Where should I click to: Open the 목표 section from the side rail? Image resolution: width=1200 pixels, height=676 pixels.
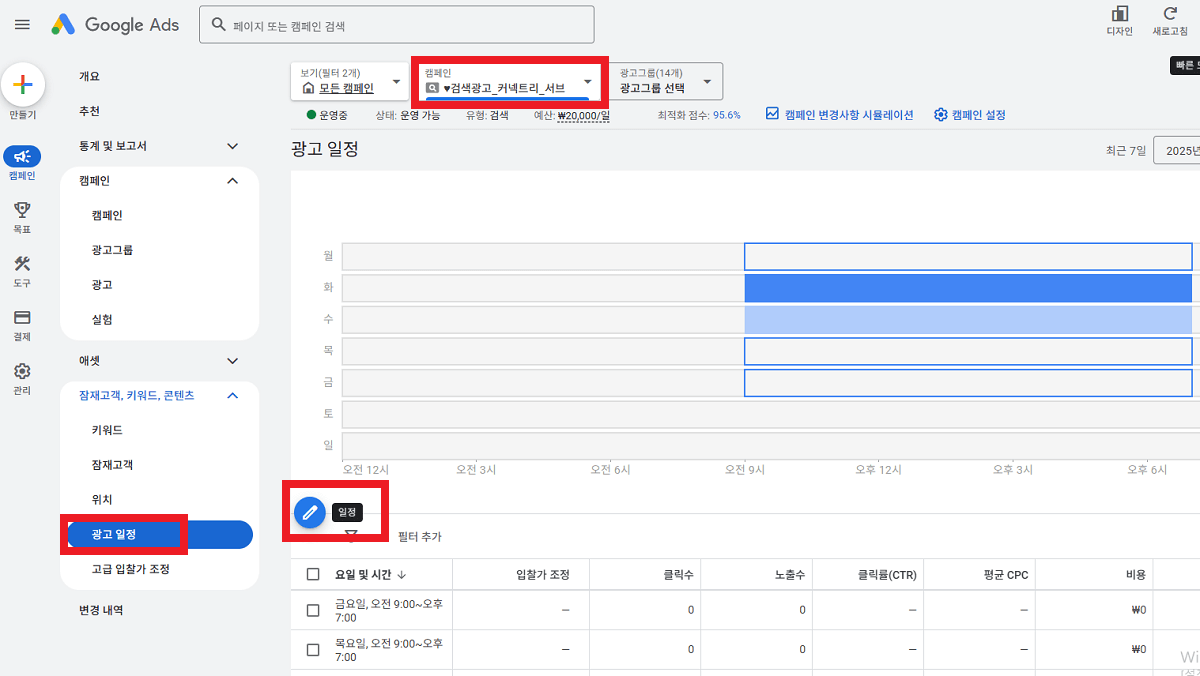click(x=22, y=210)
